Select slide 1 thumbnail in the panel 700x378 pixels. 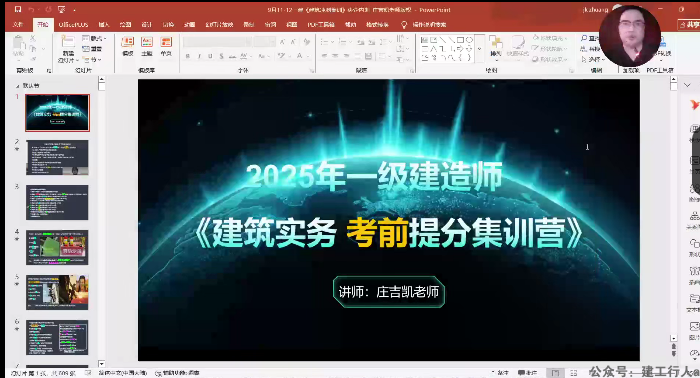pos(57,112)
